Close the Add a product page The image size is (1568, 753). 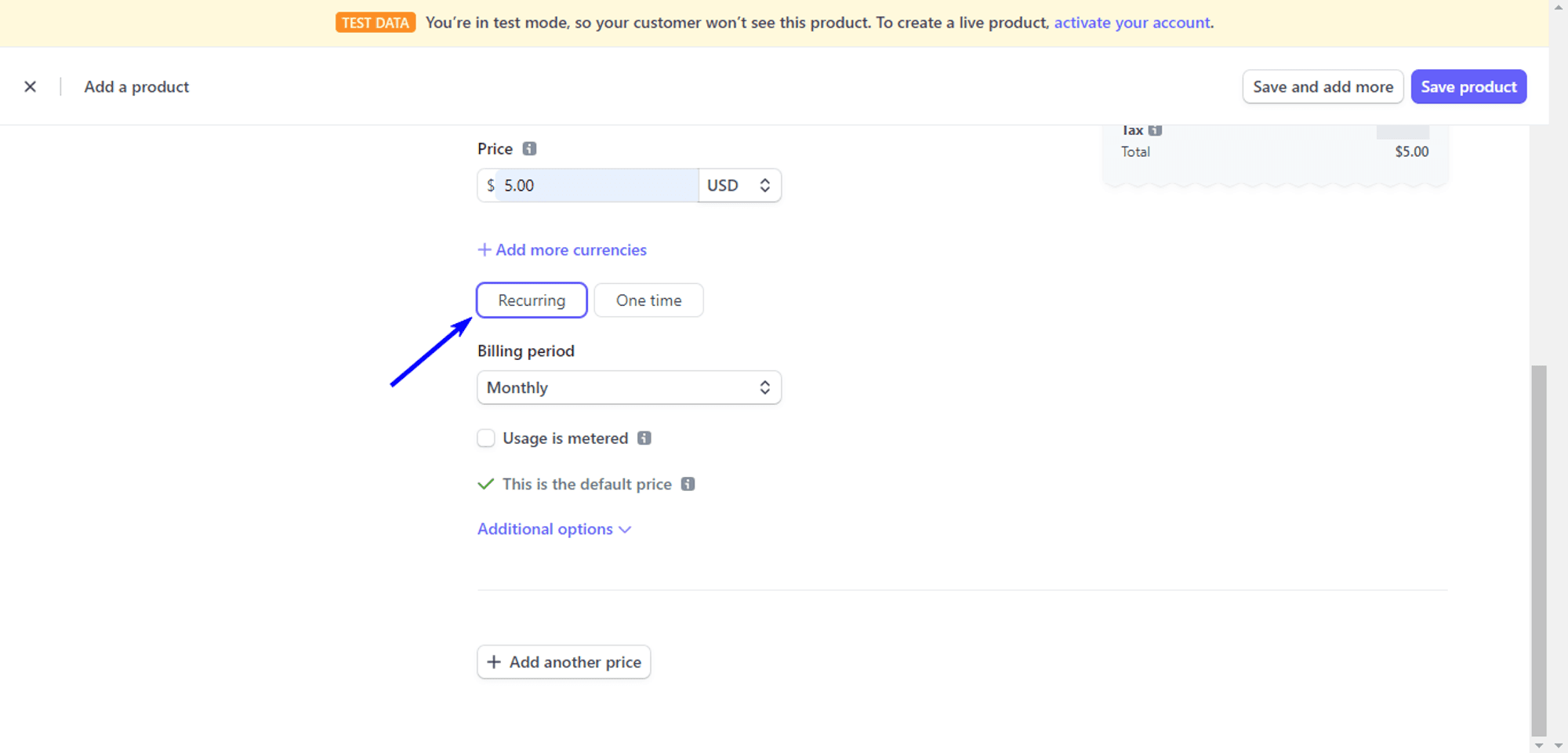click(31, 86)
